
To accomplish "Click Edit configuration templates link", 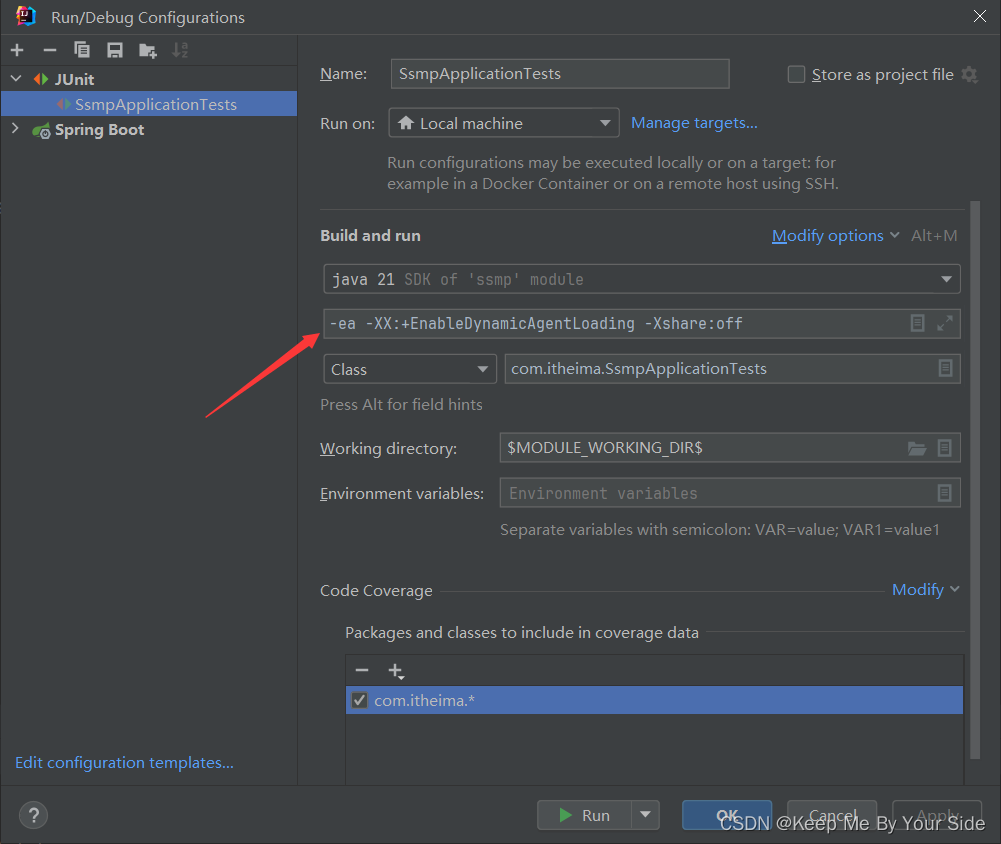I will (x=123, y=762).
